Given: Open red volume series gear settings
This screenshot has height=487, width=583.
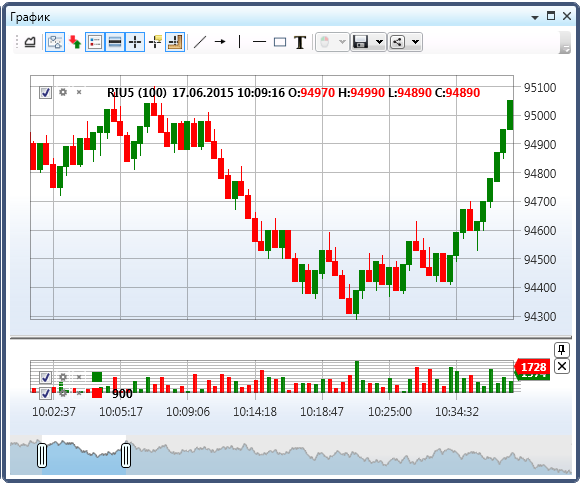Looking at the screenshot, I should click(x=63, y=393).
